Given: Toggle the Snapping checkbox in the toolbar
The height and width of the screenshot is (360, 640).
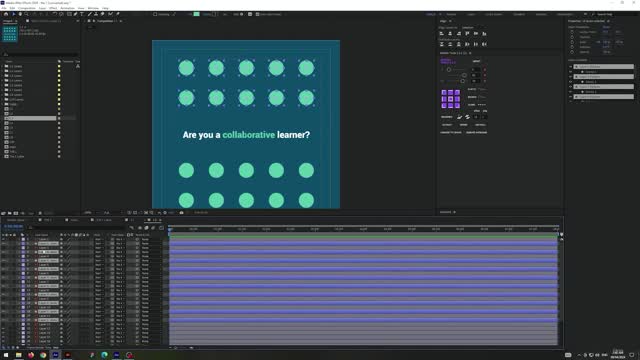Looking at the screenshot, I should pyautogui.click(x=155, y=14).
